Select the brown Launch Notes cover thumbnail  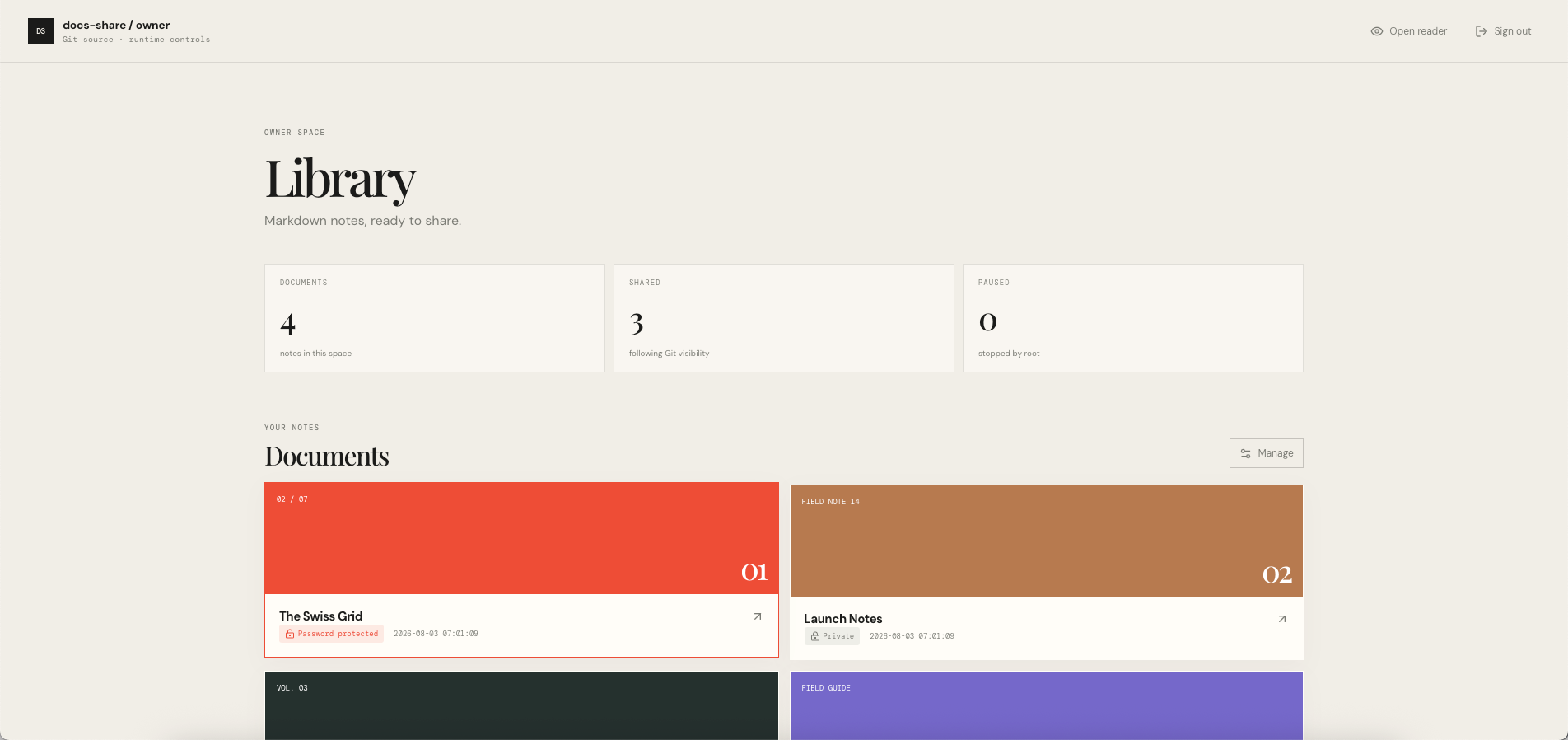1047,541
